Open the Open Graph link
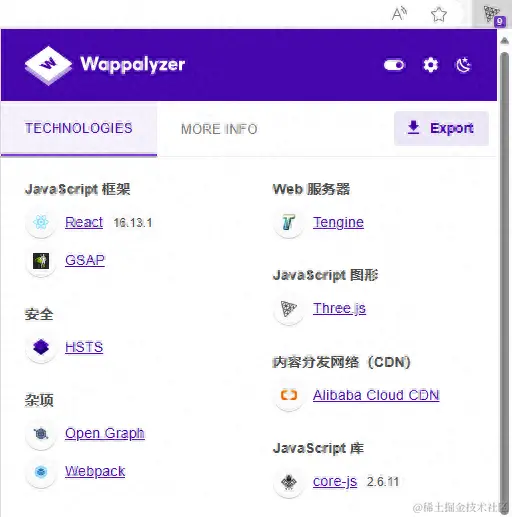Viewport: 512px width, 517px height. (105, 434)
